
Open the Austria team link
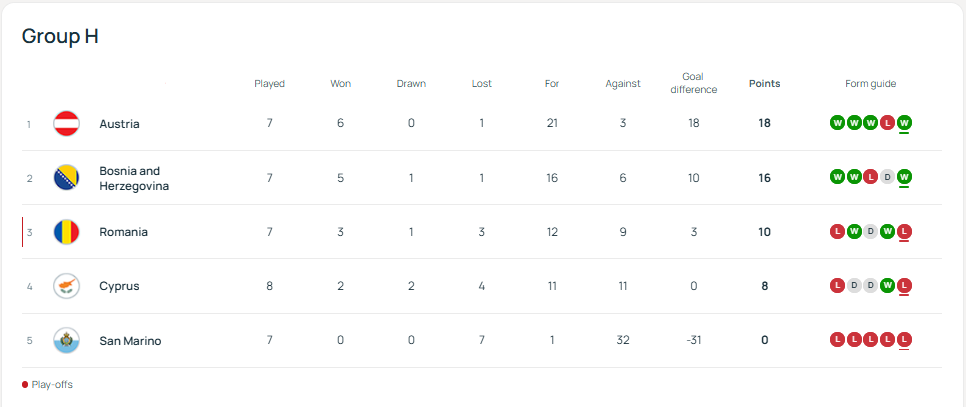point(119,124)
